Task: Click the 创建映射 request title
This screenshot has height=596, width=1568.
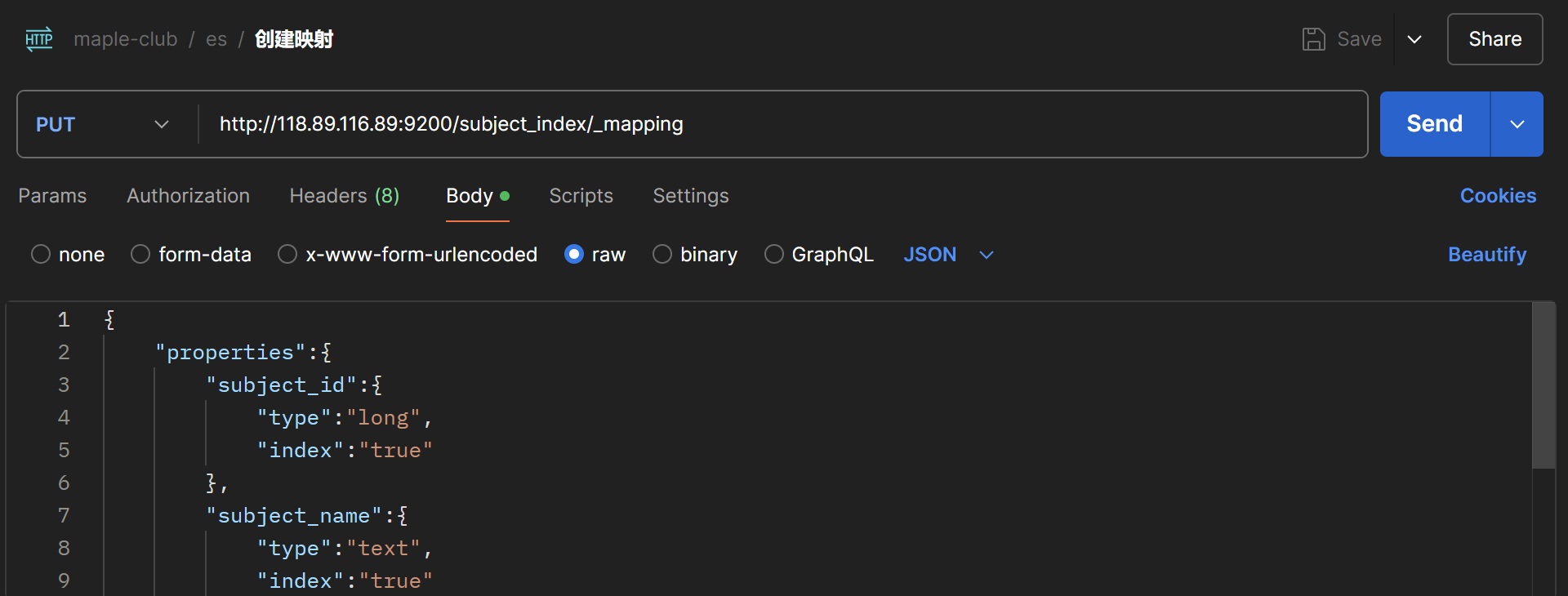Action: point(294,39)
